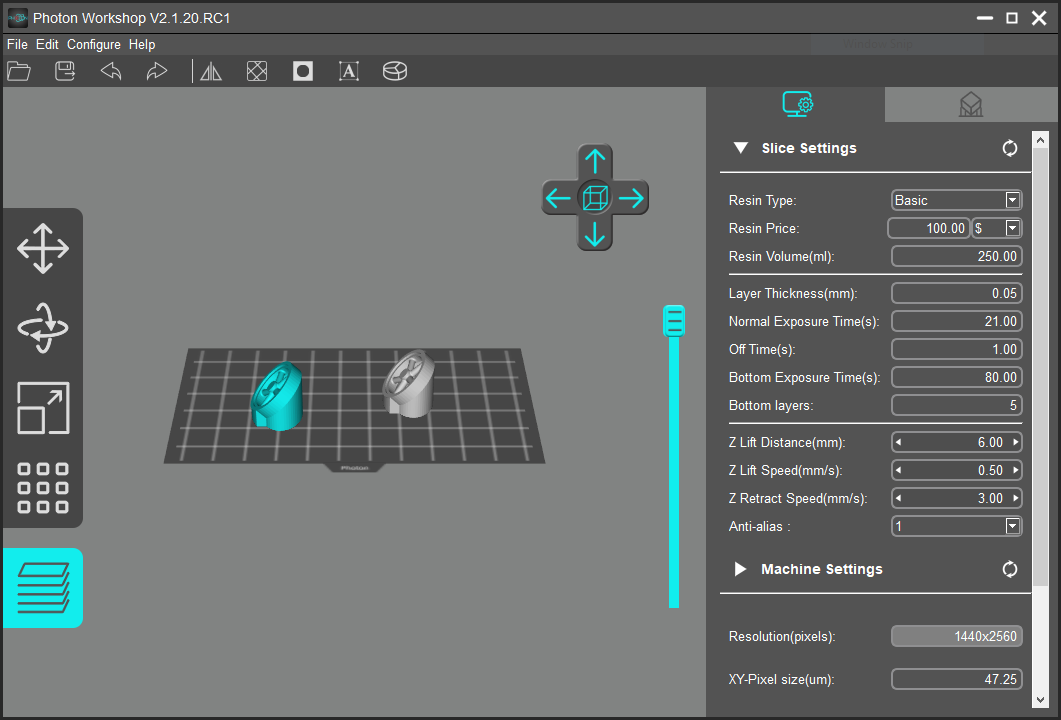Add text to the model
Screen dimensions: 1061x720
[348, 71]
